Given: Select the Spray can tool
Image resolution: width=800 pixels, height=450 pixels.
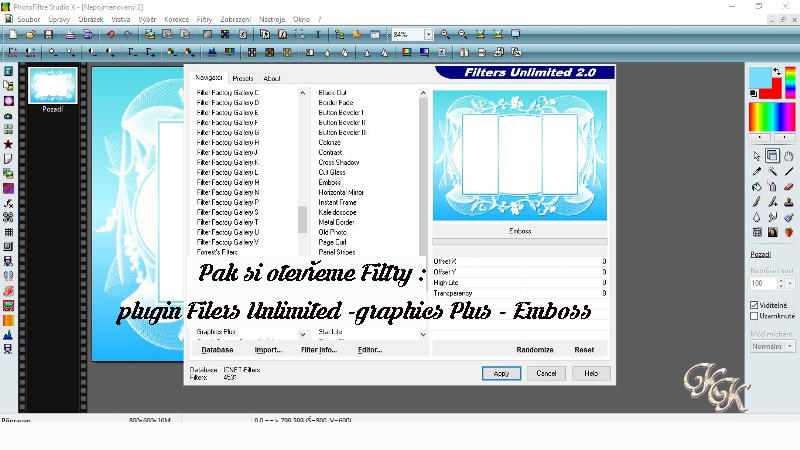Looking at the screenshot, I should point(772,187).
